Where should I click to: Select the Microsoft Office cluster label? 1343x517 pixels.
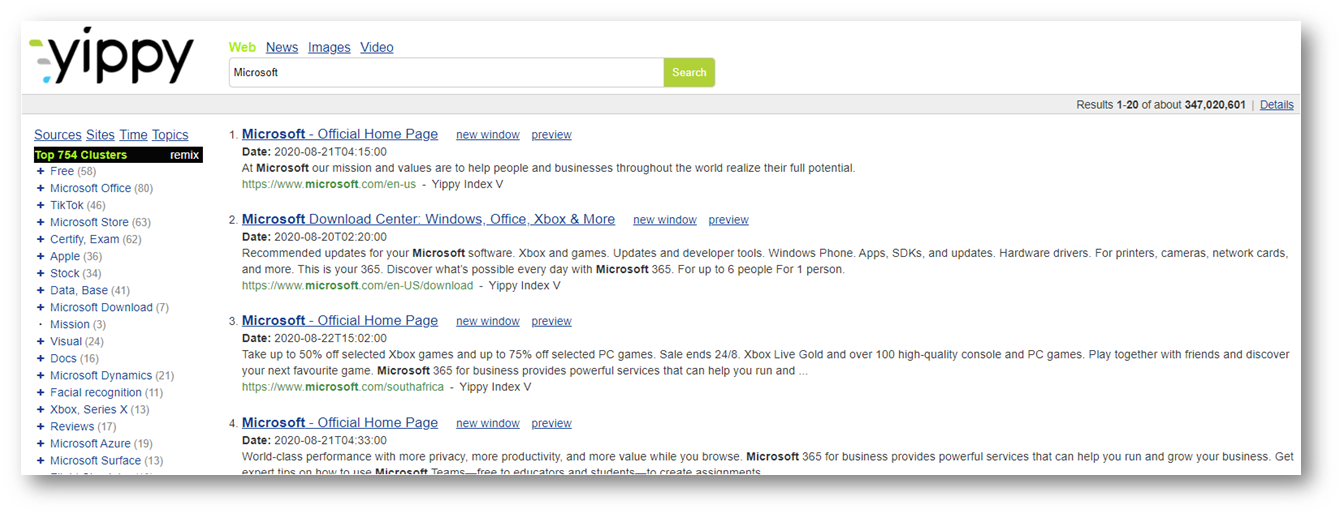coord(91,188)
